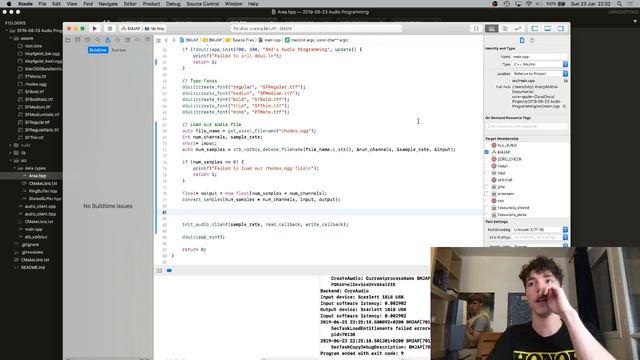640x360 pixels.
Task: Select the Buildtime issues tab
Action: point(98,50)
